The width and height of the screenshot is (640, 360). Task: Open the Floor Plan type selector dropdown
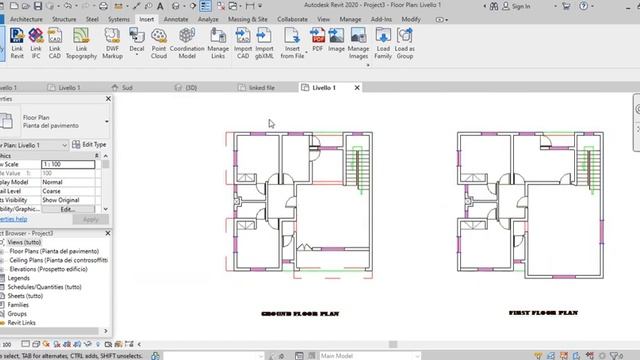coord(107,121)
